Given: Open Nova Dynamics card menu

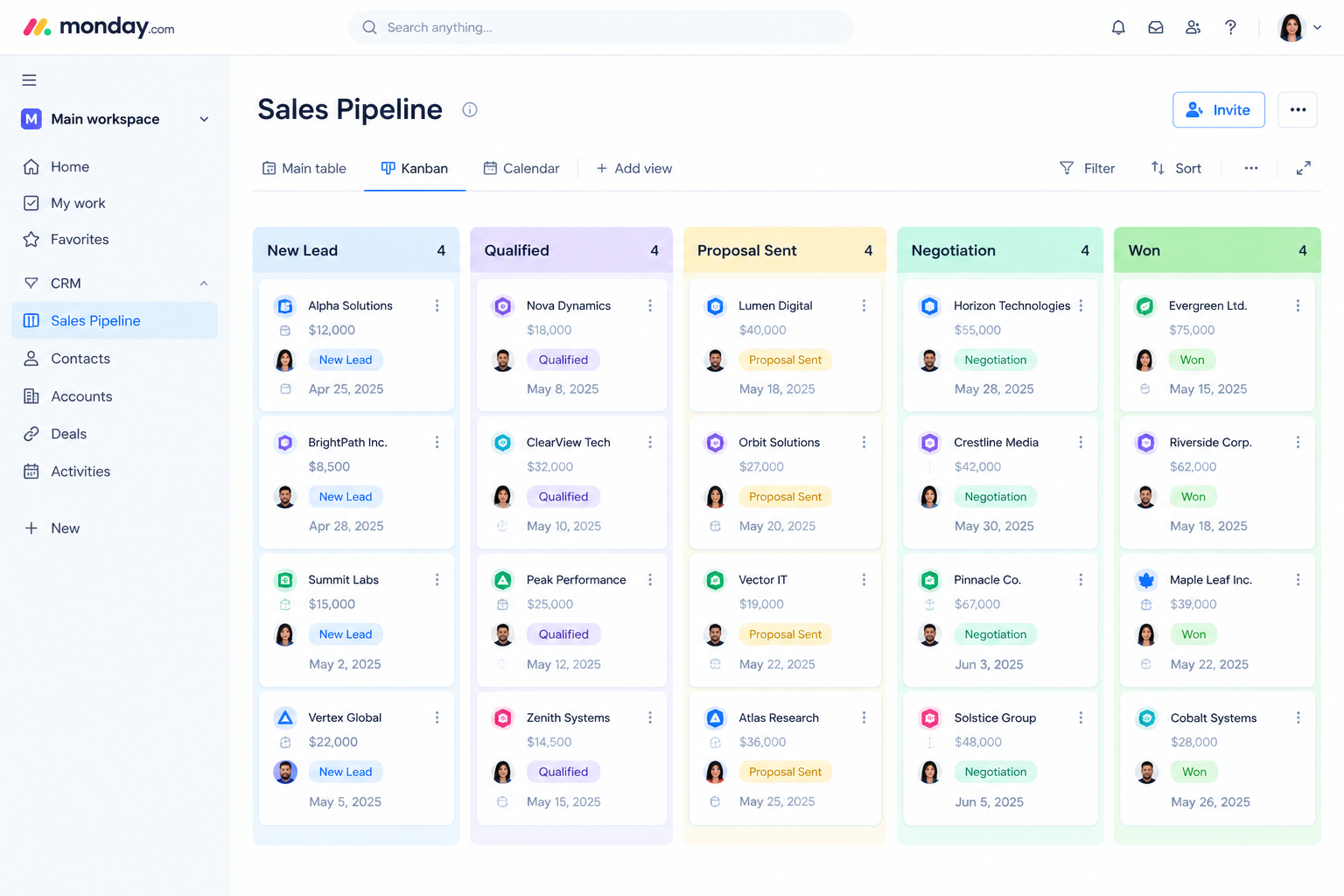Looking at the screenshot, I should point(650,305).
